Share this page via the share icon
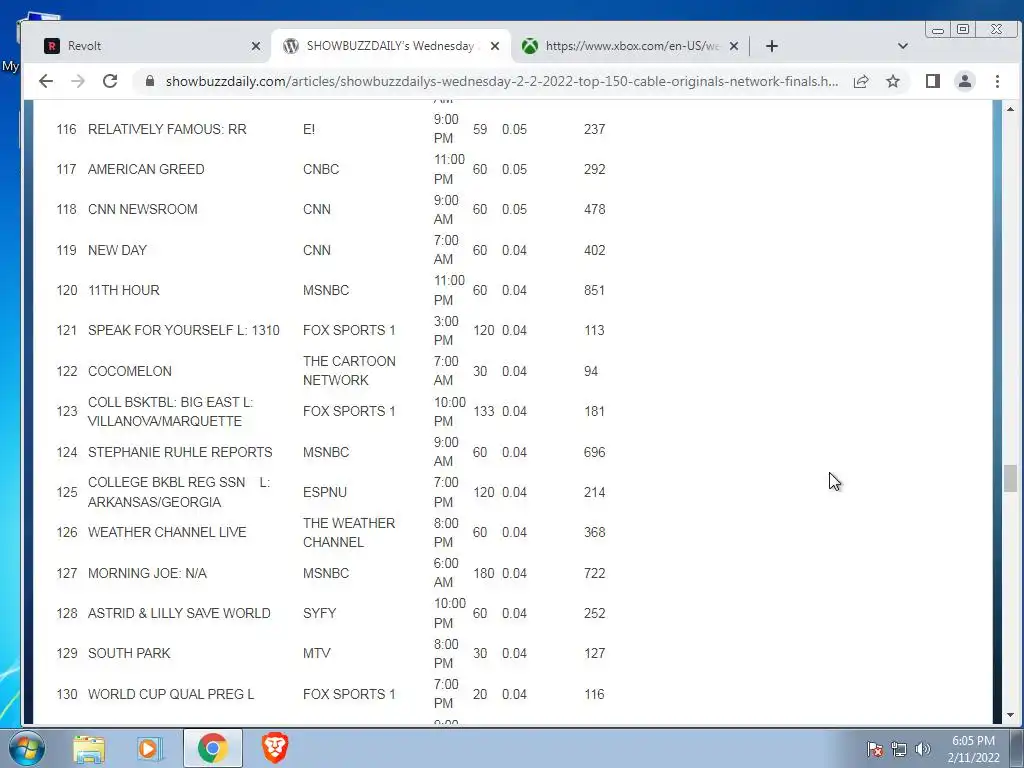This screenshot has height=768, width=1024. coord(861,81)
